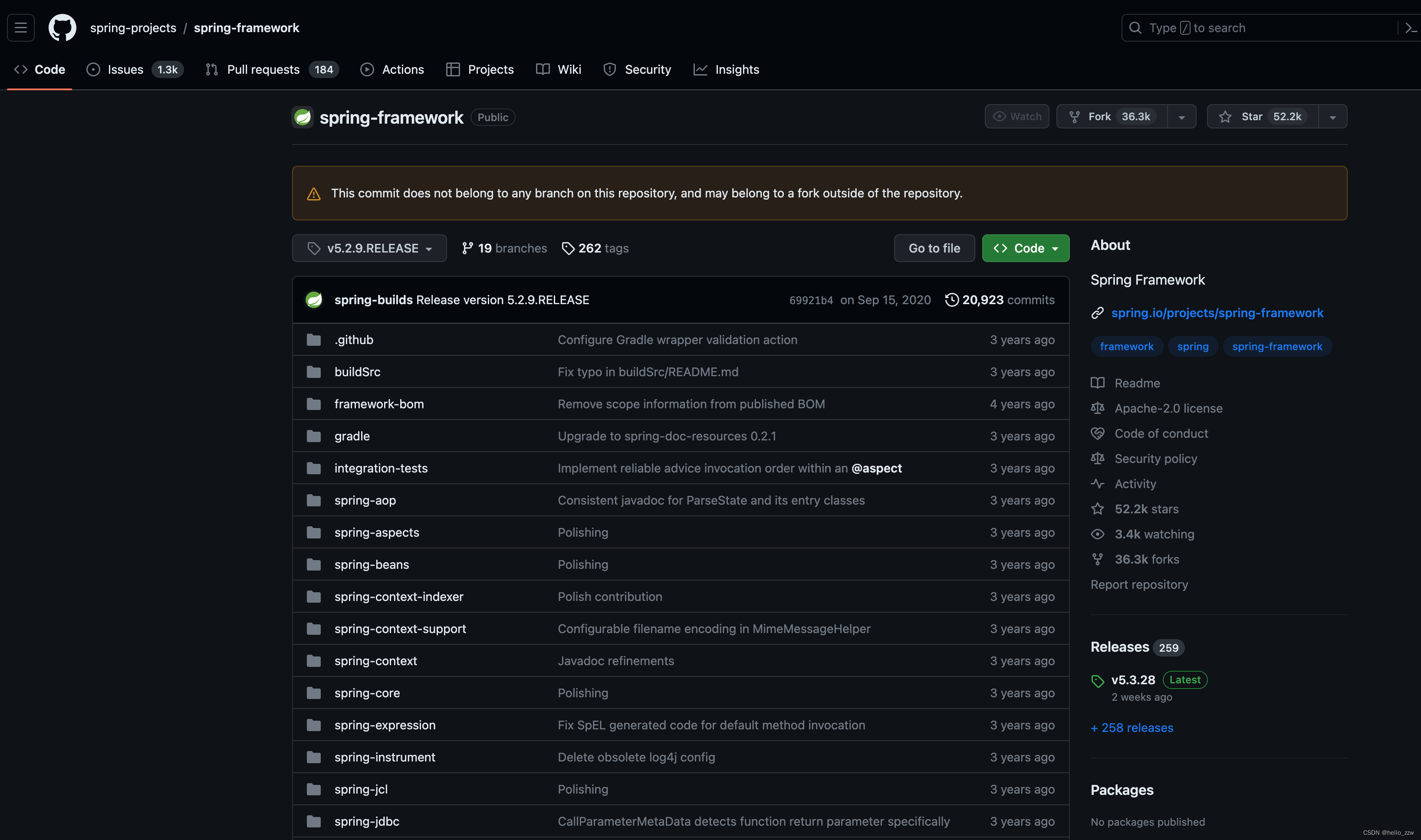Click the spring-framework topic tag
Viewport: 1421px width, 840px height.
(x=1277, y=346)
